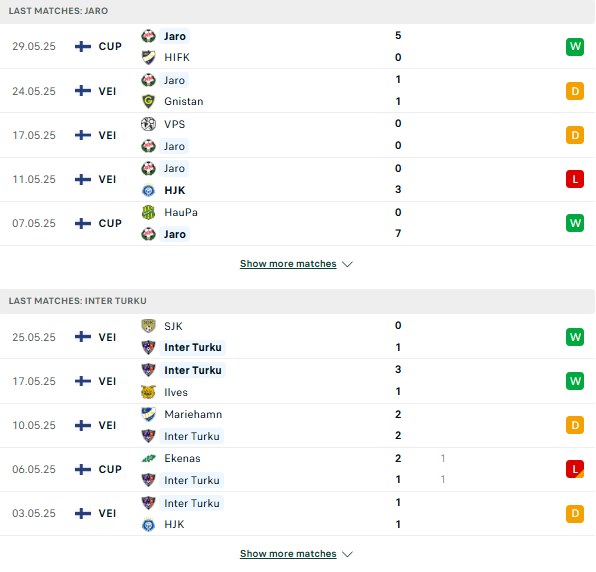Click the SJK team crest icon
The width and height of the screenshot is (596, 572).
(x=148, y=326)
